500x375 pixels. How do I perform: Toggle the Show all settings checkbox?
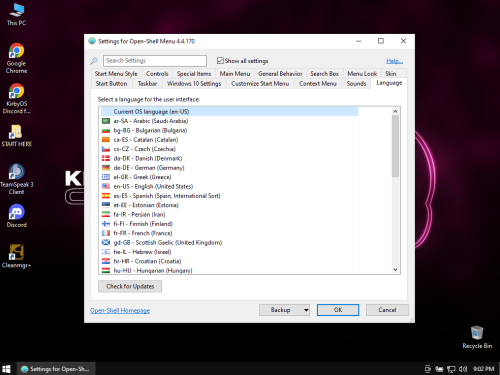point(220,61)
